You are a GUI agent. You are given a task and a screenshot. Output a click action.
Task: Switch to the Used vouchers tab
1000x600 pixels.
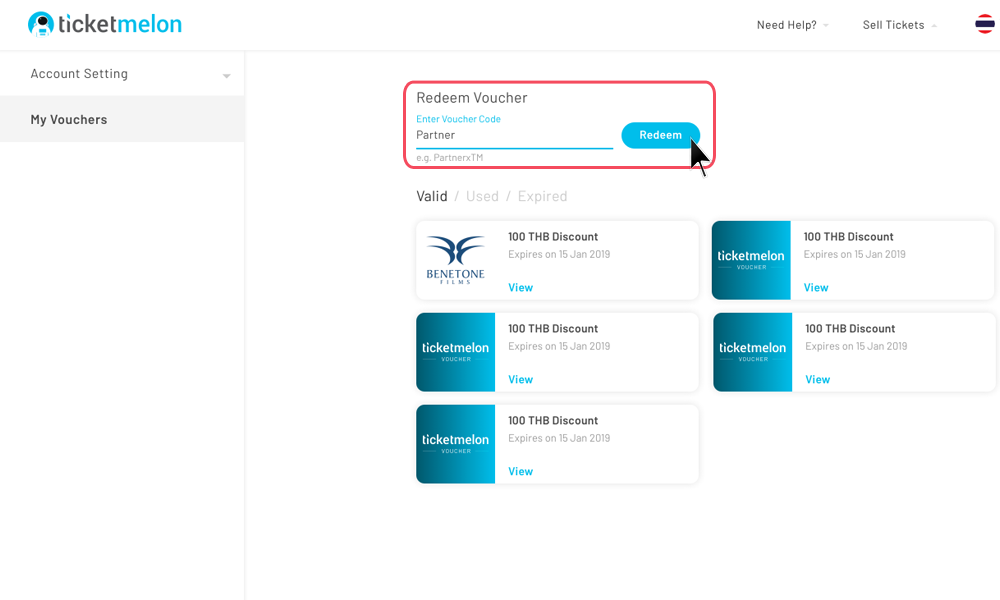click(x=482, y=196)
